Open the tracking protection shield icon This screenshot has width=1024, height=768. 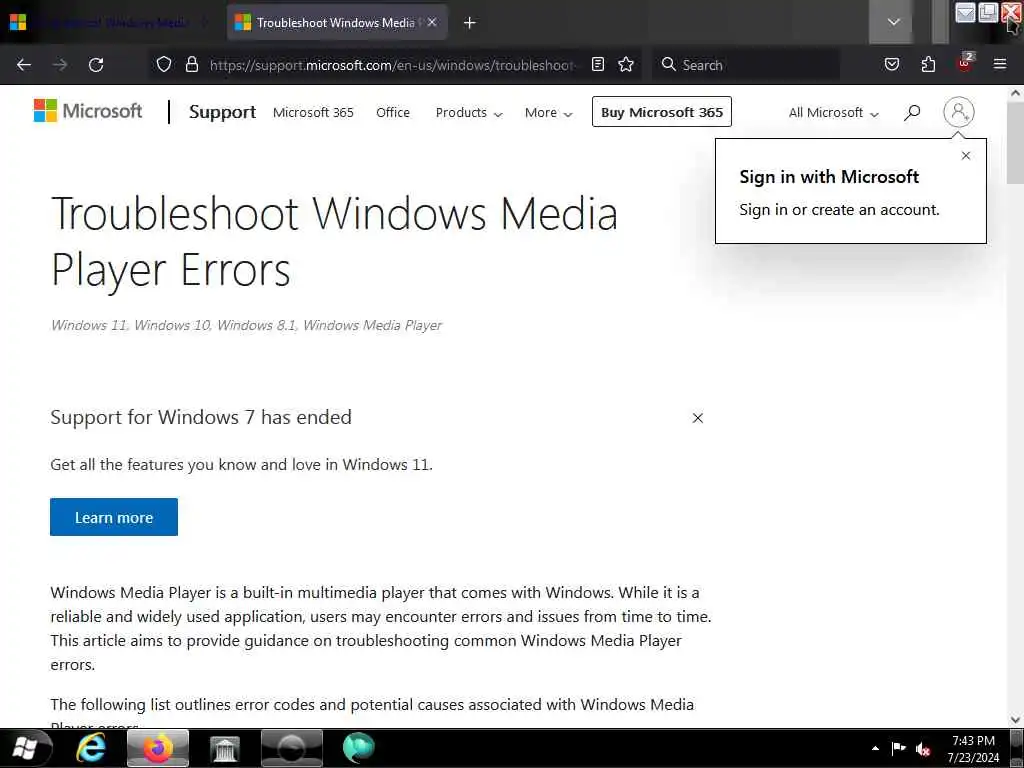coord(164,65)
